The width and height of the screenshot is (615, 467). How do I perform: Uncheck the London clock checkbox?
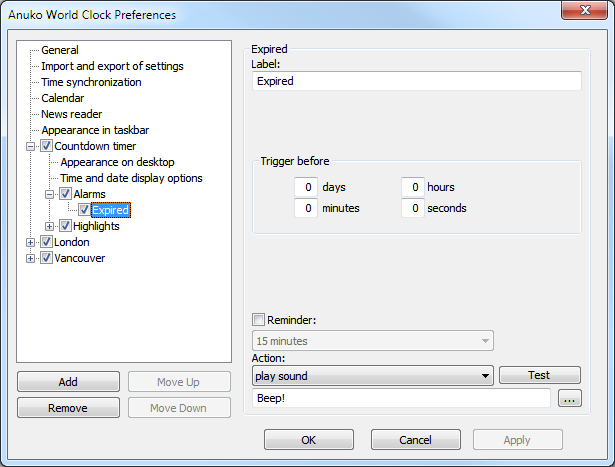[46, 242]
